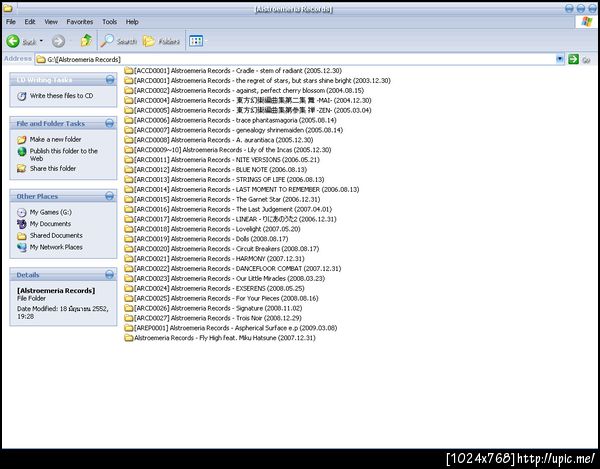Select ARCD0009~10 Lily of the Incas folder name

(233, 150)
